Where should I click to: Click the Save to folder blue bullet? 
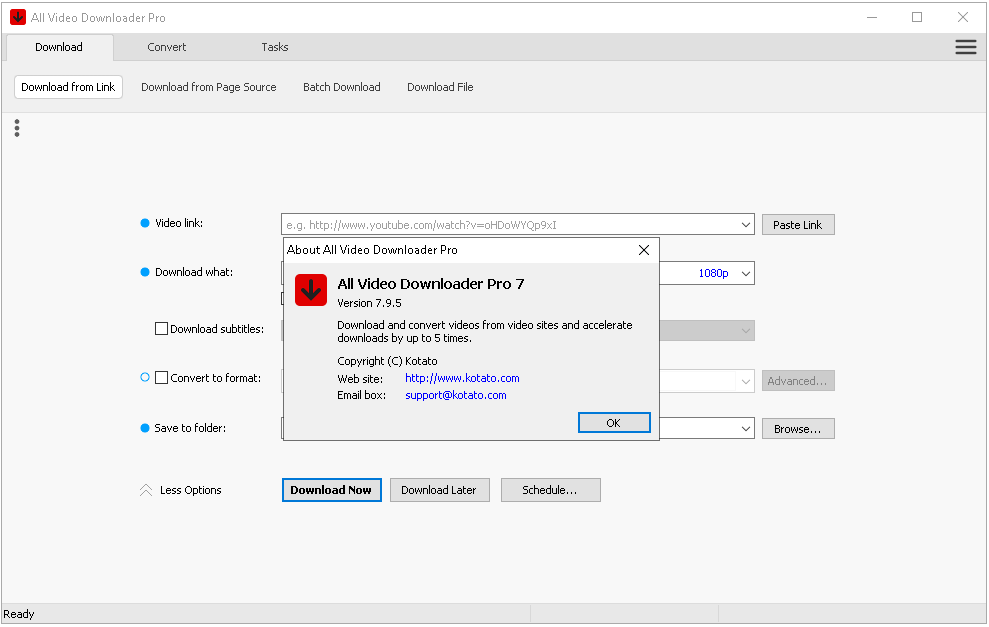tap(144, 428)
